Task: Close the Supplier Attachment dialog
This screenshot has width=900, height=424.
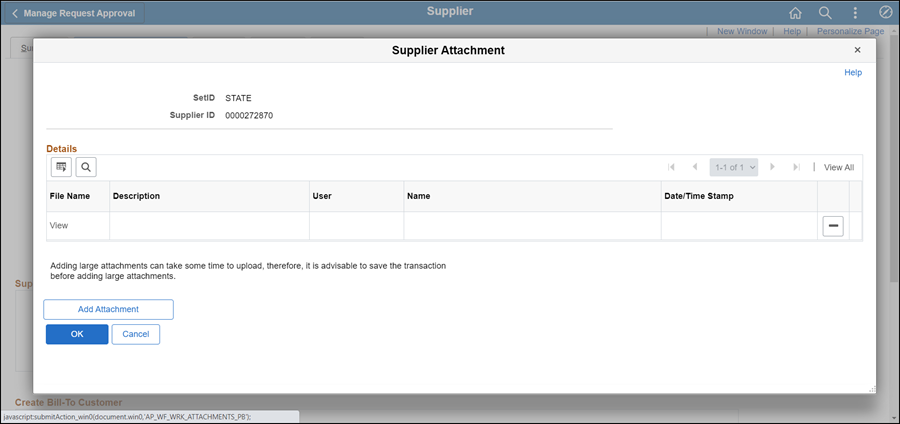Action: 857,50
